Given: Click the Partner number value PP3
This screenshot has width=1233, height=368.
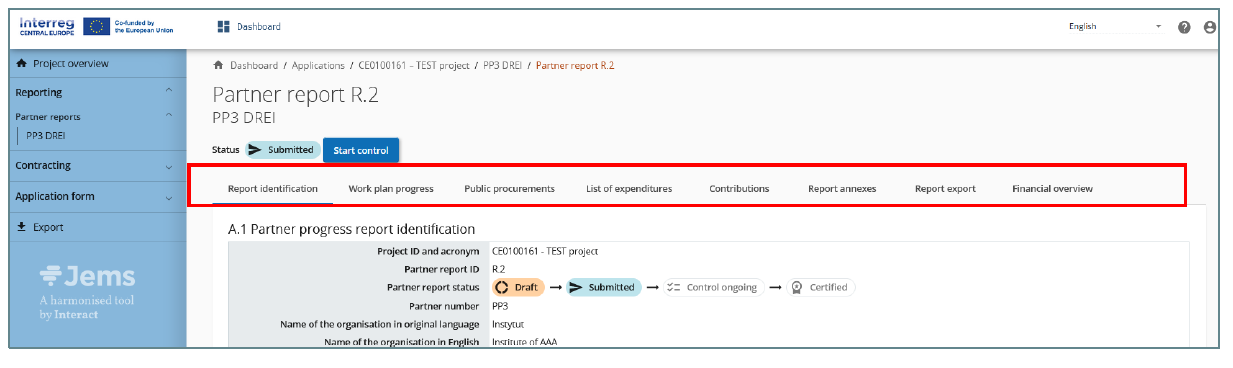Looking at the screenshot, I should pyautogui.click(x=500, y=306).
